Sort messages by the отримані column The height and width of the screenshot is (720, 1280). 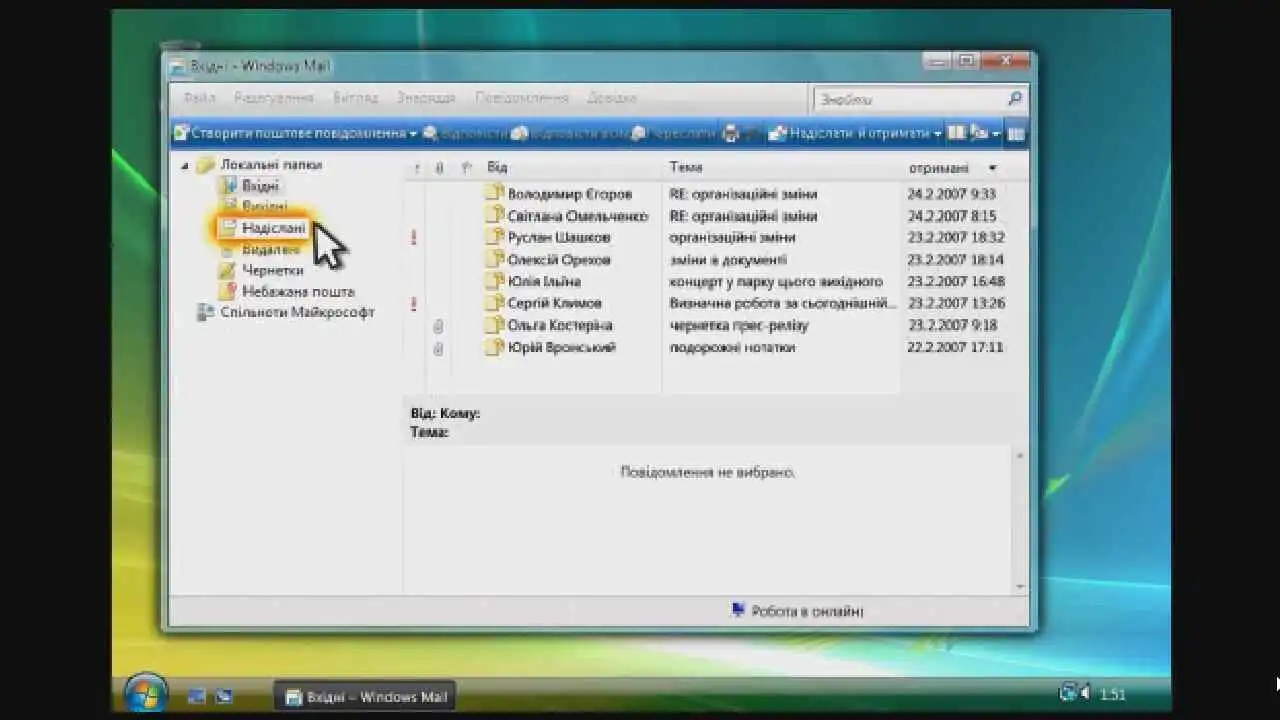coord(938,168)
